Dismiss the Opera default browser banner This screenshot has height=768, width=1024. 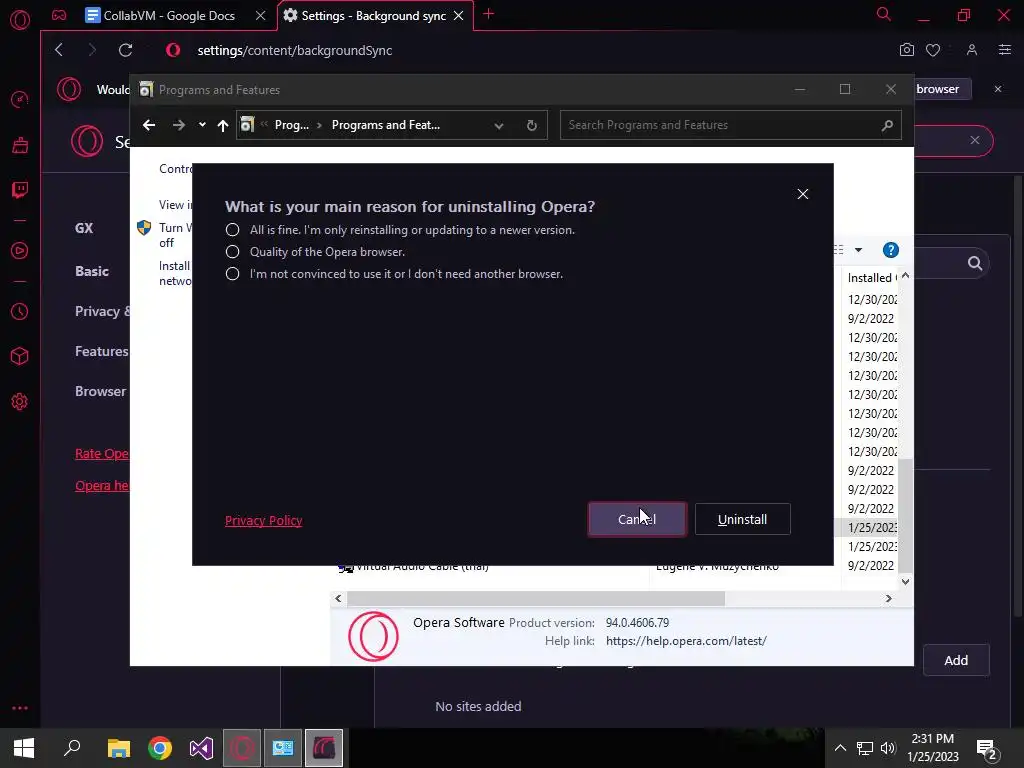click(998, 89)
